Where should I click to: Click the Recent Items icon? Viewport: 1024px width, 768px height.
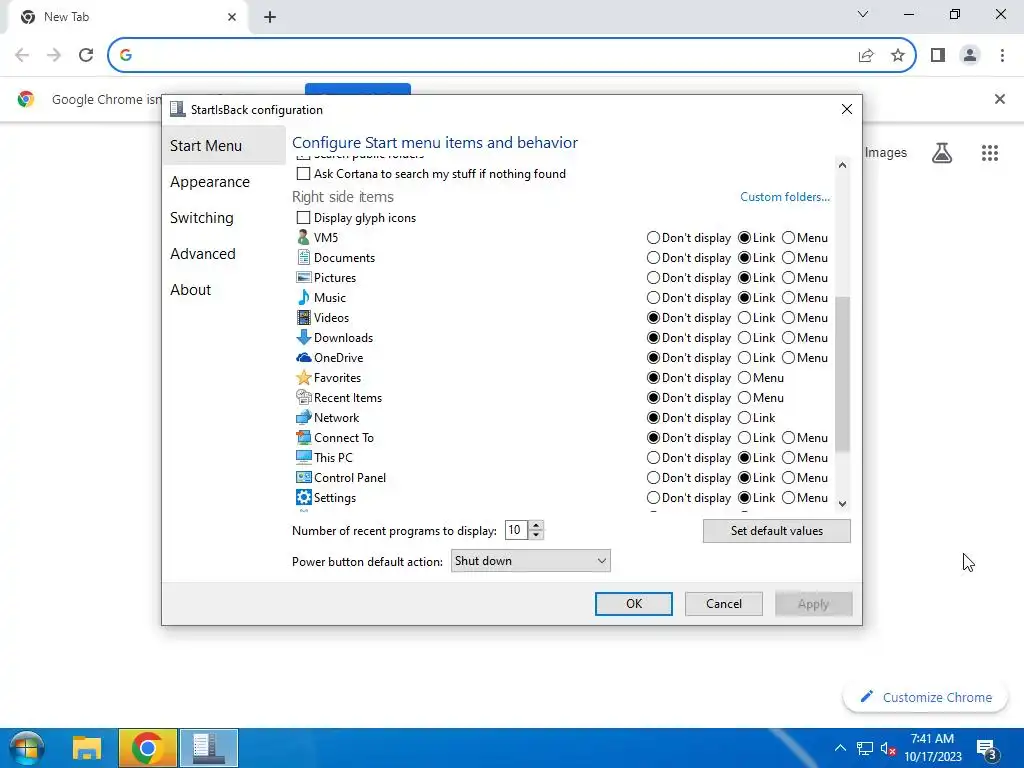tap(303, 397)
